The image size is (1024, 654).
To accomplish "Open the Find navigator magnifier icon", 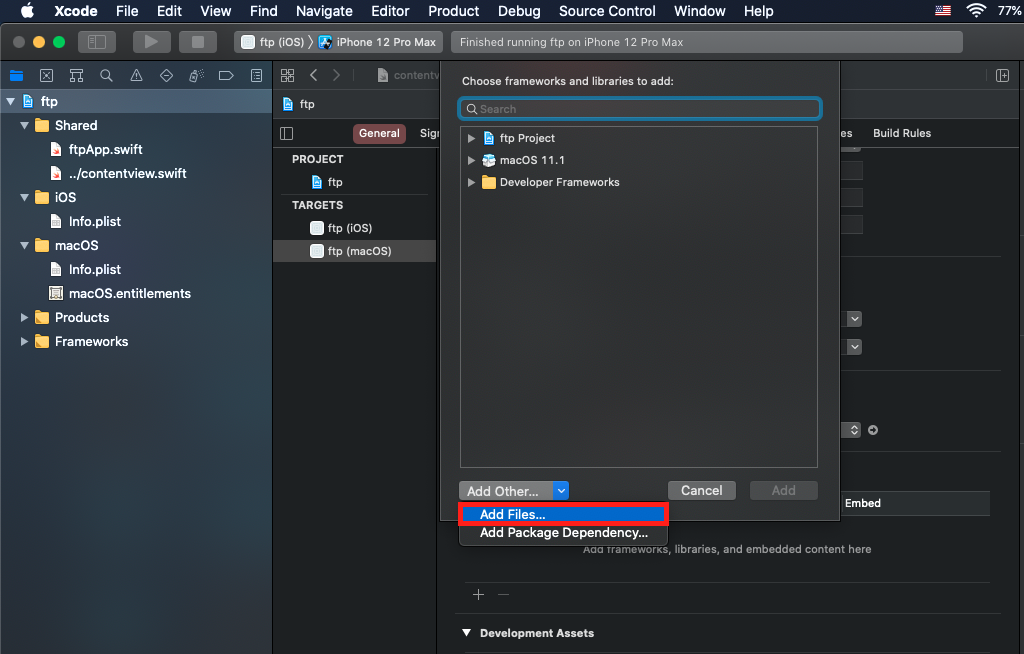I will (106, 76).
